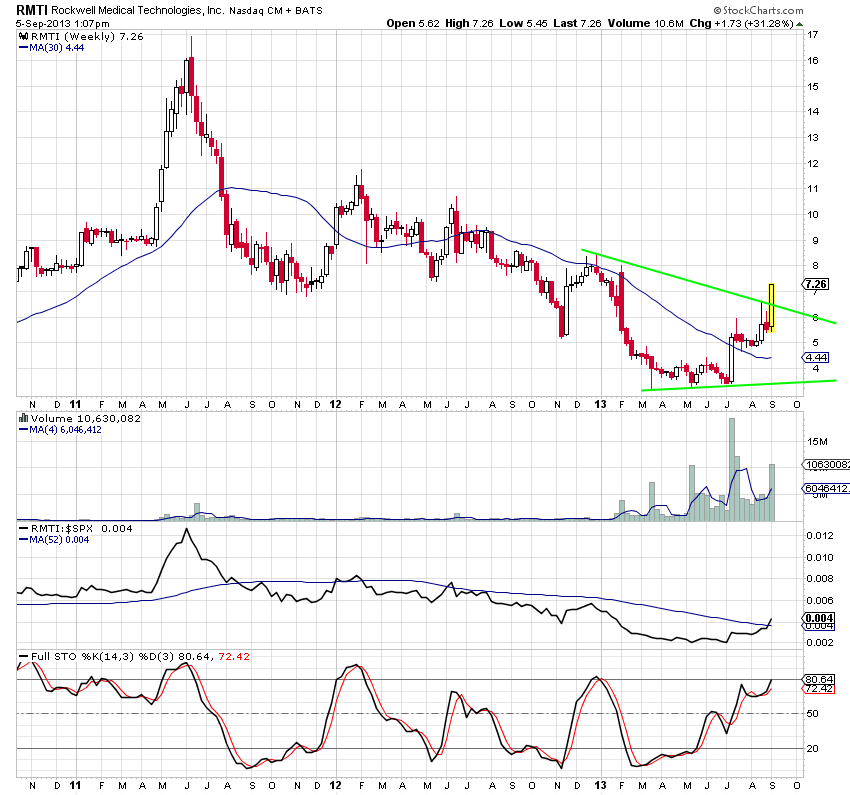Click the 12 year label below price chart
This screenshot has width=850, height=795.
coord(336,404)
